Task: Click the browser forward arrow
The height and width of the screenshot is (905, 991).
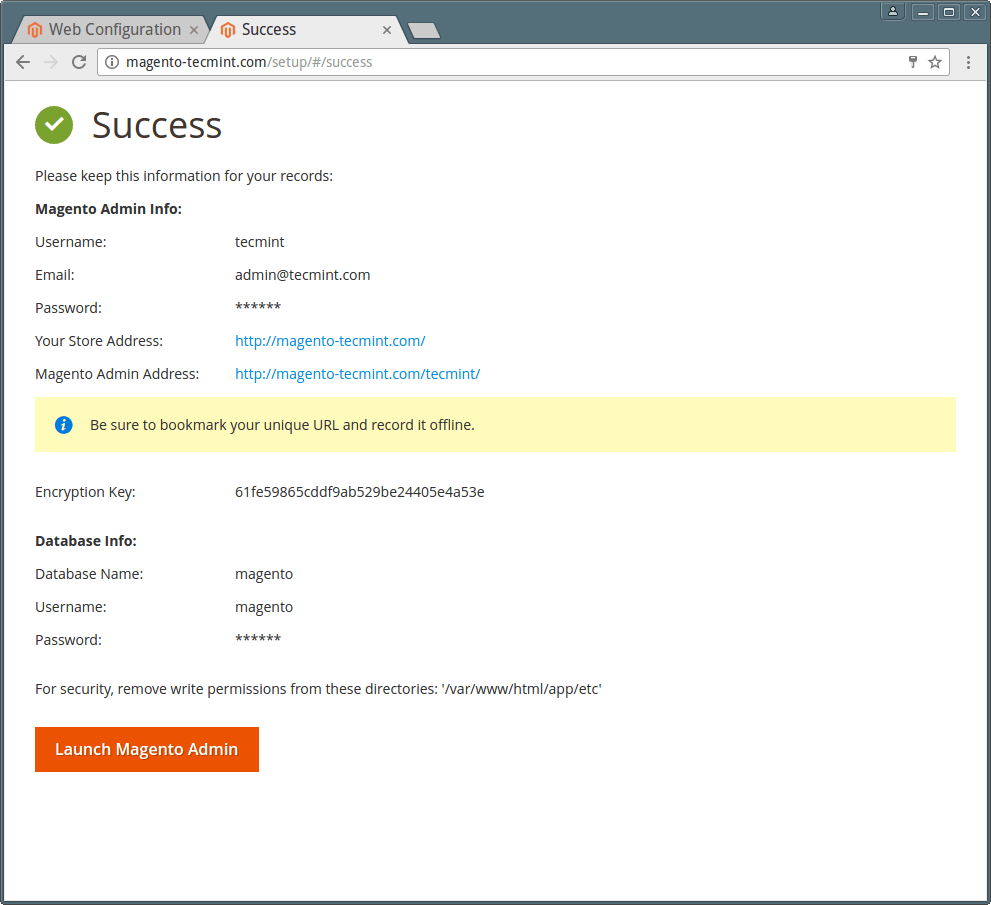Action: point(51,62)
